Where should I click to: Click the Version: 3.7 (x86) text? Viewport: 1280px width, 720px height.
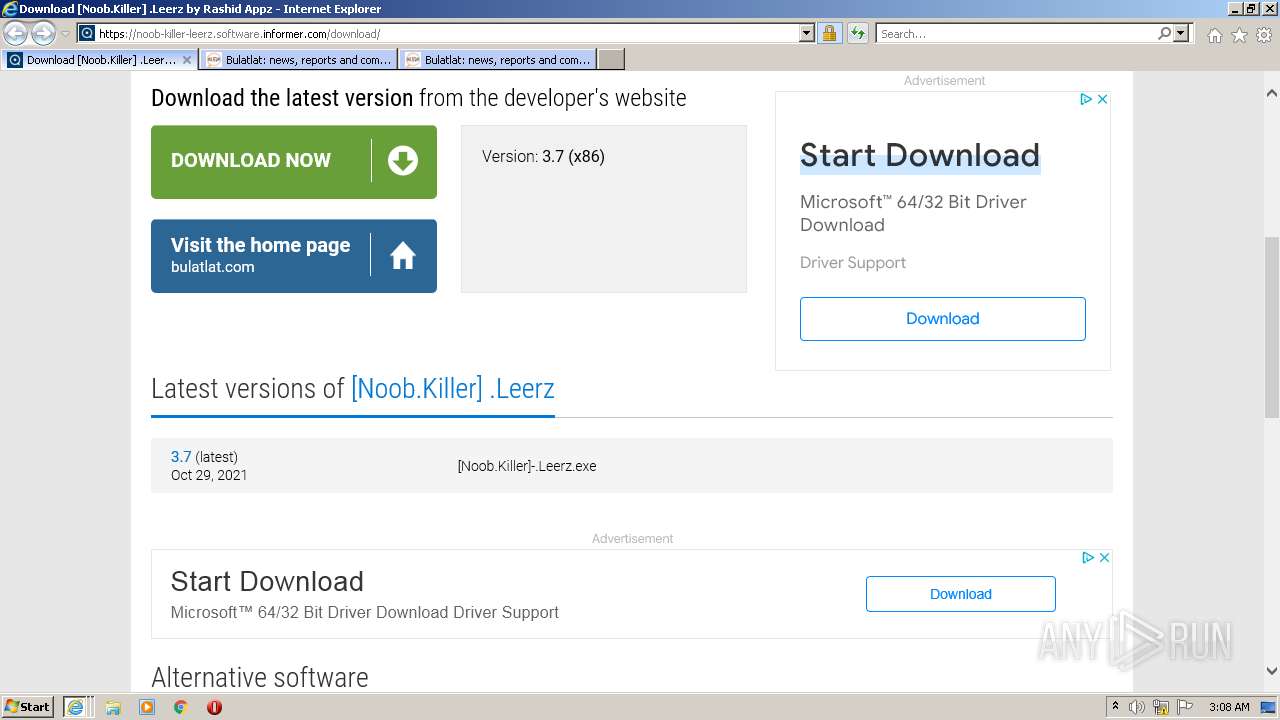[543, 156]
